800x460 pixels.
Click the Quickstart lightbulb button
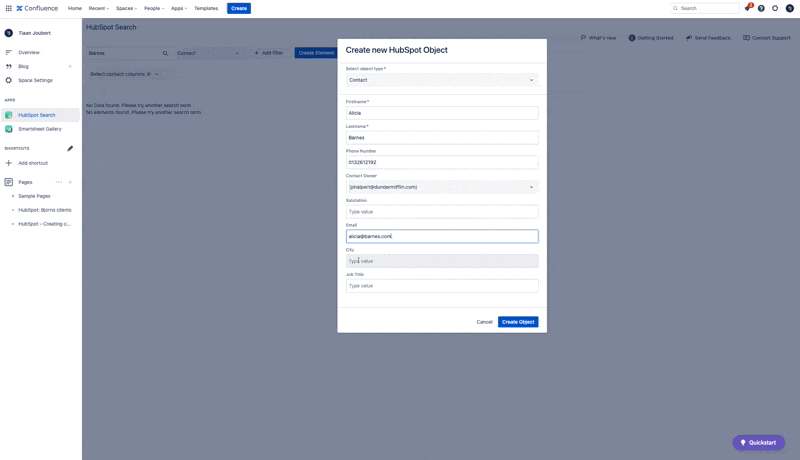pos(759,443)
